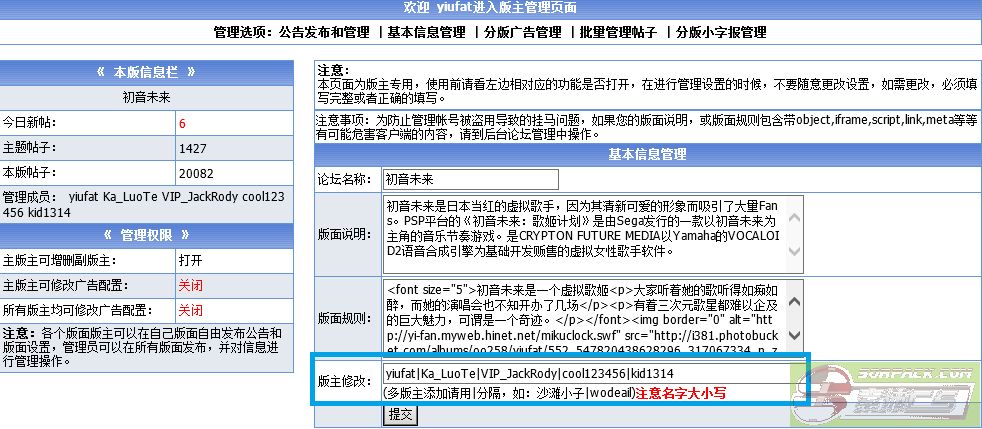Viewport: 982px width, 429px height.
Task: Click the watermark logo at bottom right
Action: pos(886,386)
